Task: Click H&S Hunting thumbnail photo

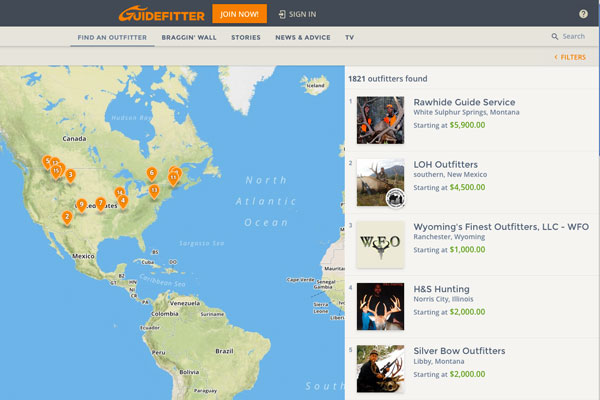Action: pyautogui.click(x=380, y=307)
